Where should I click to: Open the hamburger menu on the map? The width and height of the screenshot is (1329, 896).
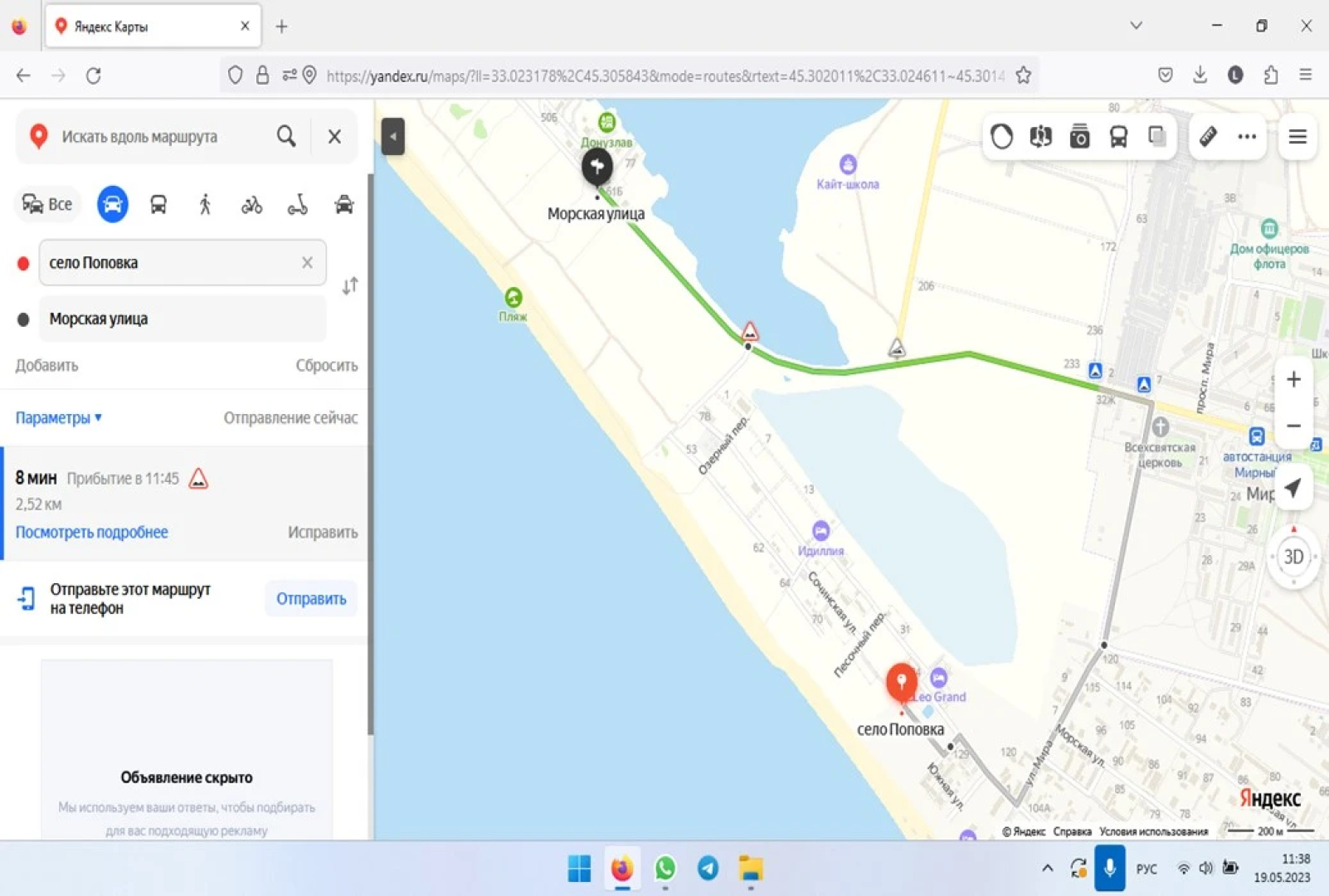tap(1297, 137)
